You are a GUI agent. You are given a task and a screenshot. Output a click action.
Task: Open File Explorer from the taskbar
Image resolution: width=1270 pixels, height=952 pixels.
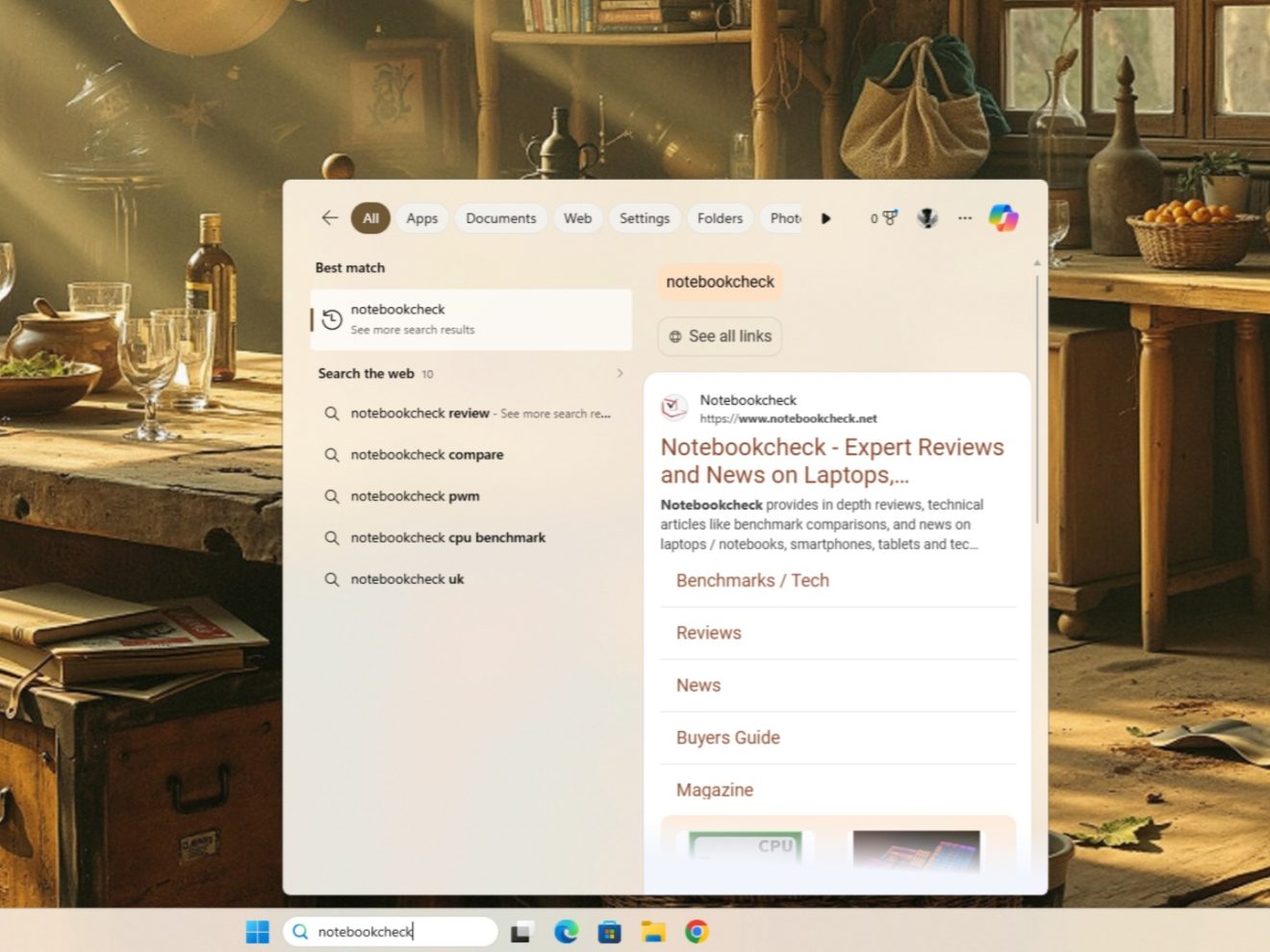click(653, 932)
